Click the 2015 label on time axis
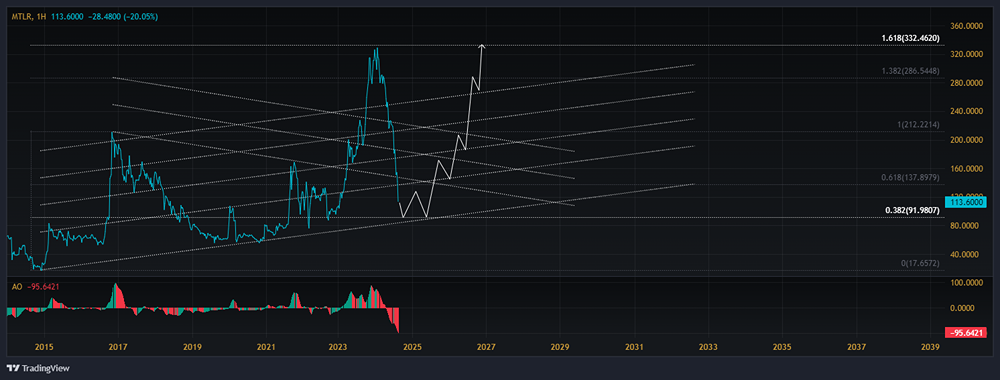 (45, 347)
